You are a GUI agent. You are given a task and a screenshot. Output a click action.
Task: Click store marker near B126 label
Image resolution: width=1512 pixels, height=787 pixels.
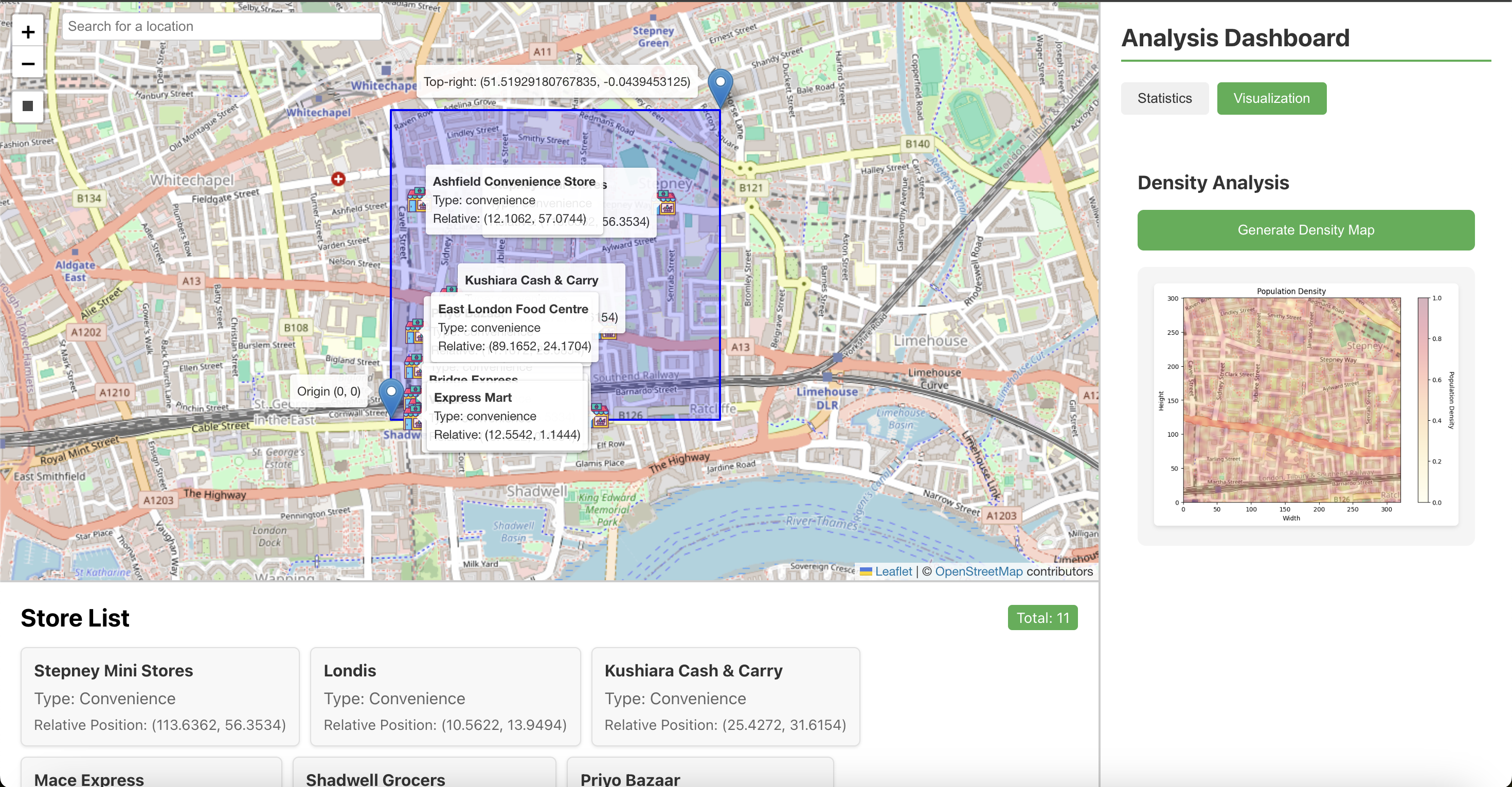[600, 416]
